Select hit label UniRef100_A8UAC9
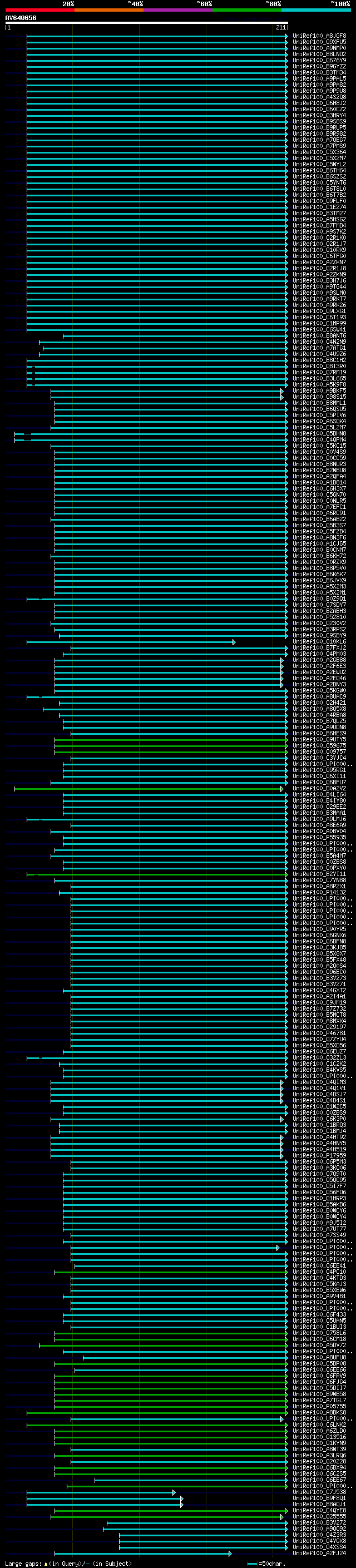Screen dimensions: 356x1568 tap(319, 697)
